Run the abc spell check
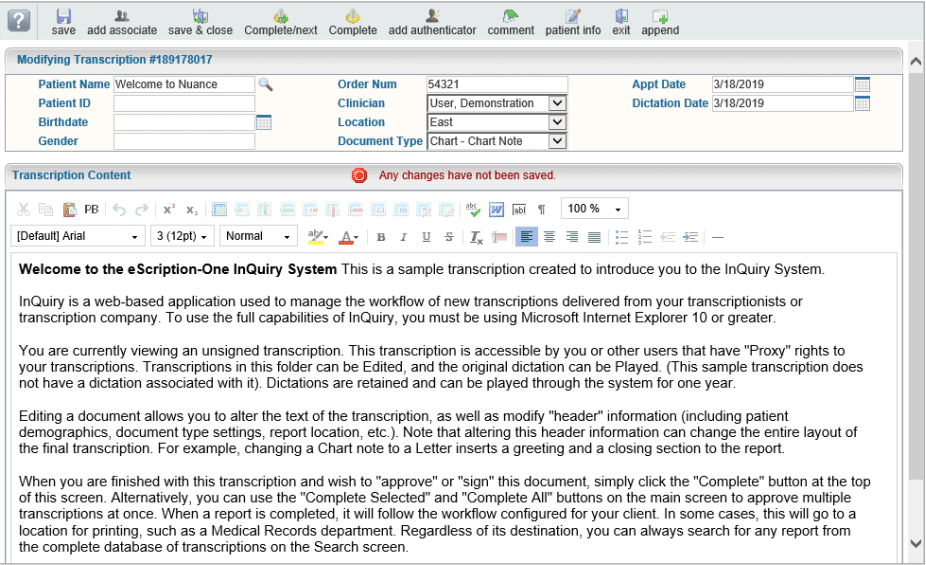Screen dimensions: 926x565 472,209
